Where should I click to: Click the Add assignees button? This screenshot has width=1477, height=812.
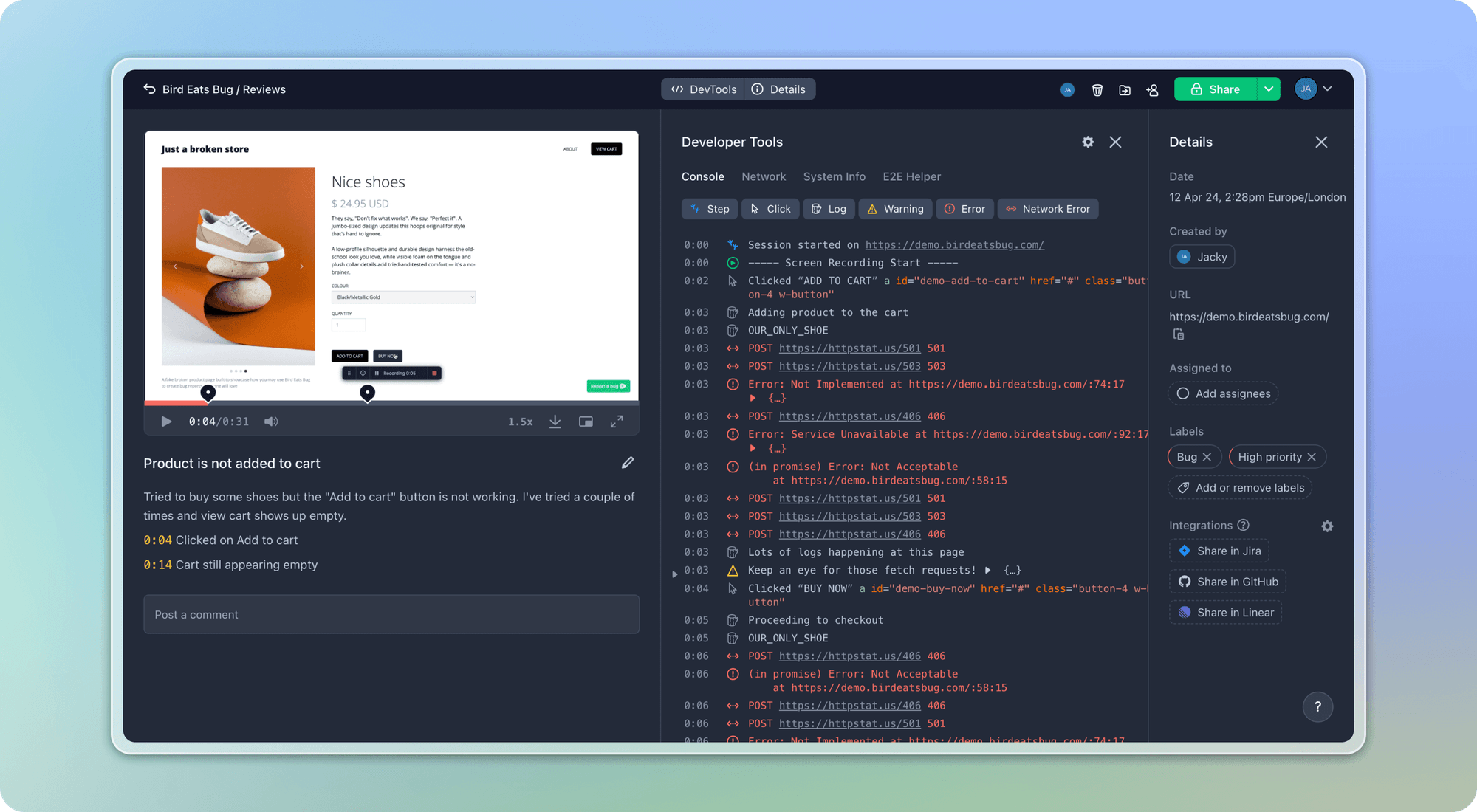[1223, 393]
